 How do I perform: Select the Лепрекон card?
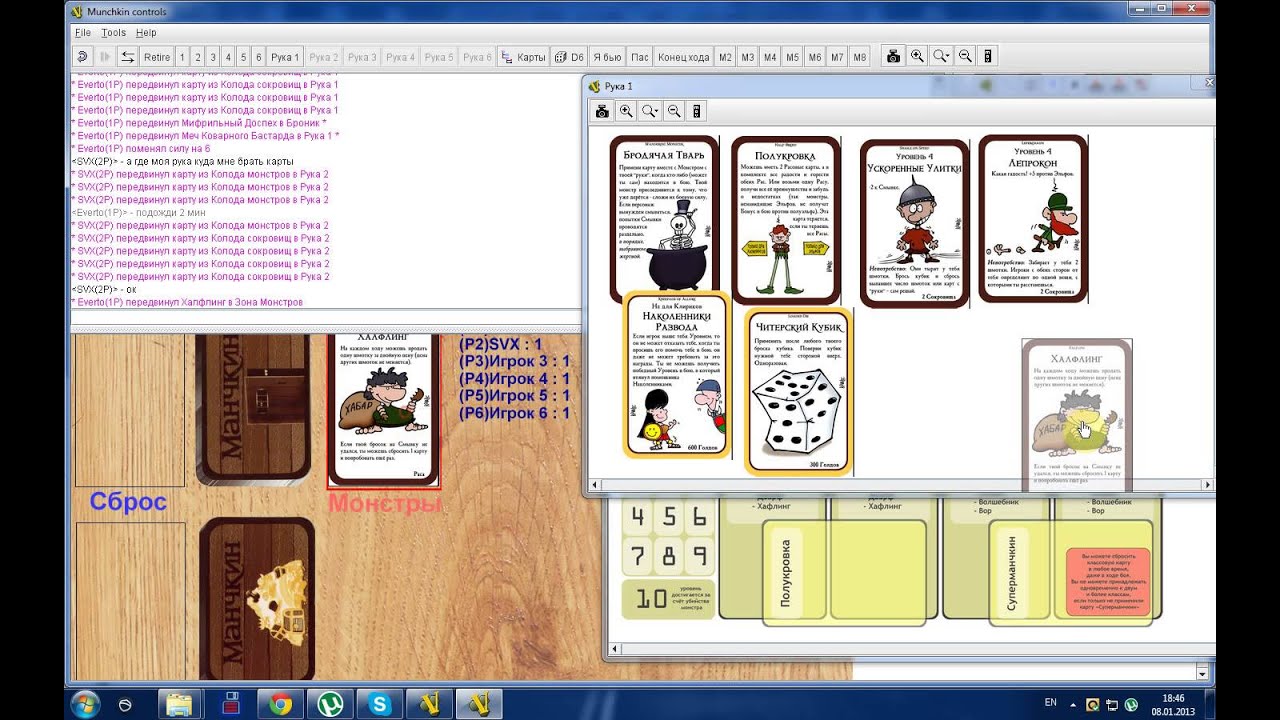(x=1033, y=218)
